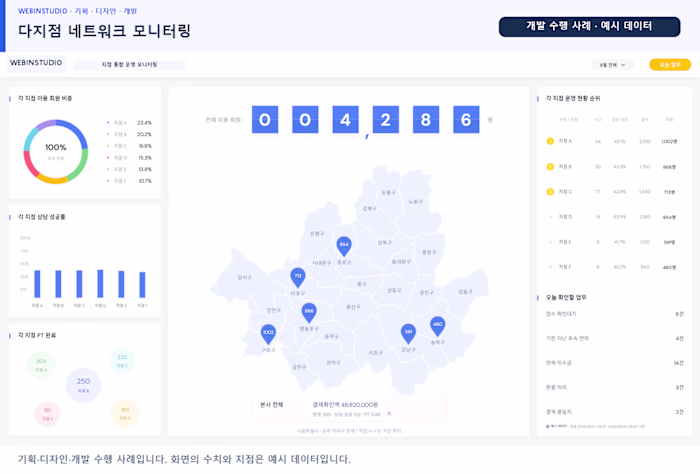Click the 오늘 확인할 업무 heading
Image resolution: width=700 pixels, height=474 pixels.
pos(566,297)
